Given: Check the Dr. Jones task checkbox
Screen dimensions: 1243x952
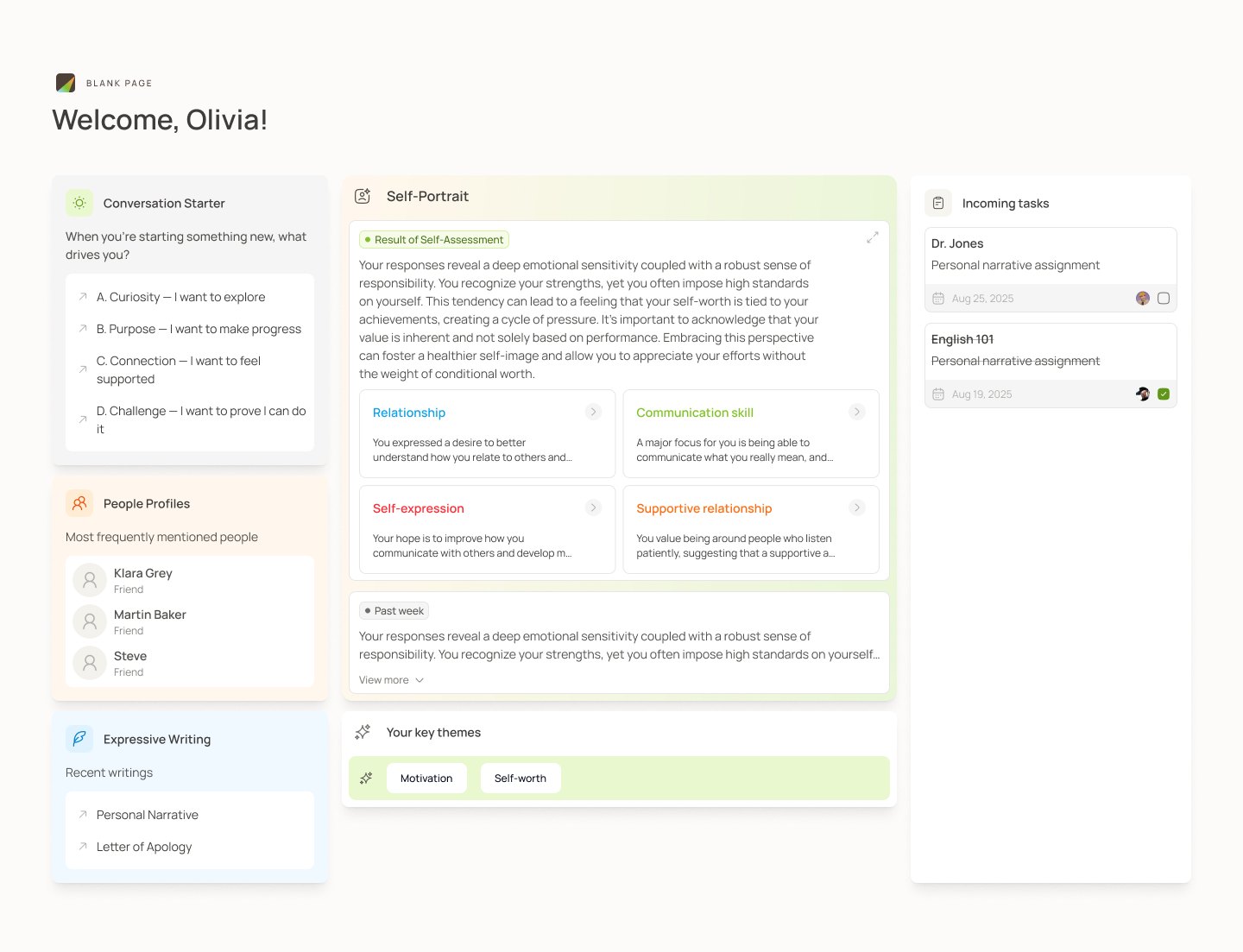Looking at the screenshot, I should (x=1164, y=298).
